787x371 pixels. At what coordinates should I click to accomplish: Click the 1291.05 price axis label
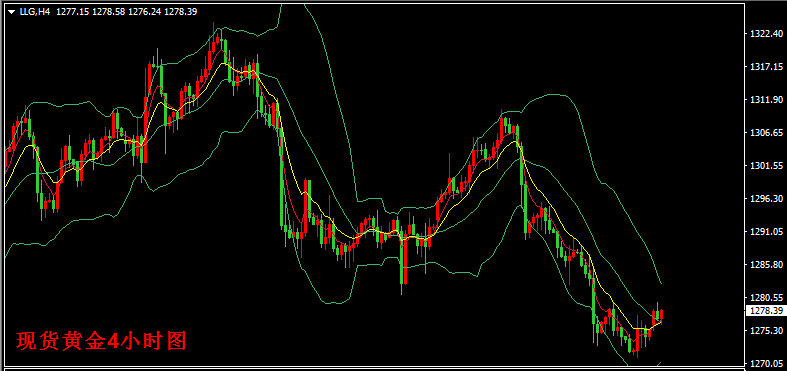766,232
